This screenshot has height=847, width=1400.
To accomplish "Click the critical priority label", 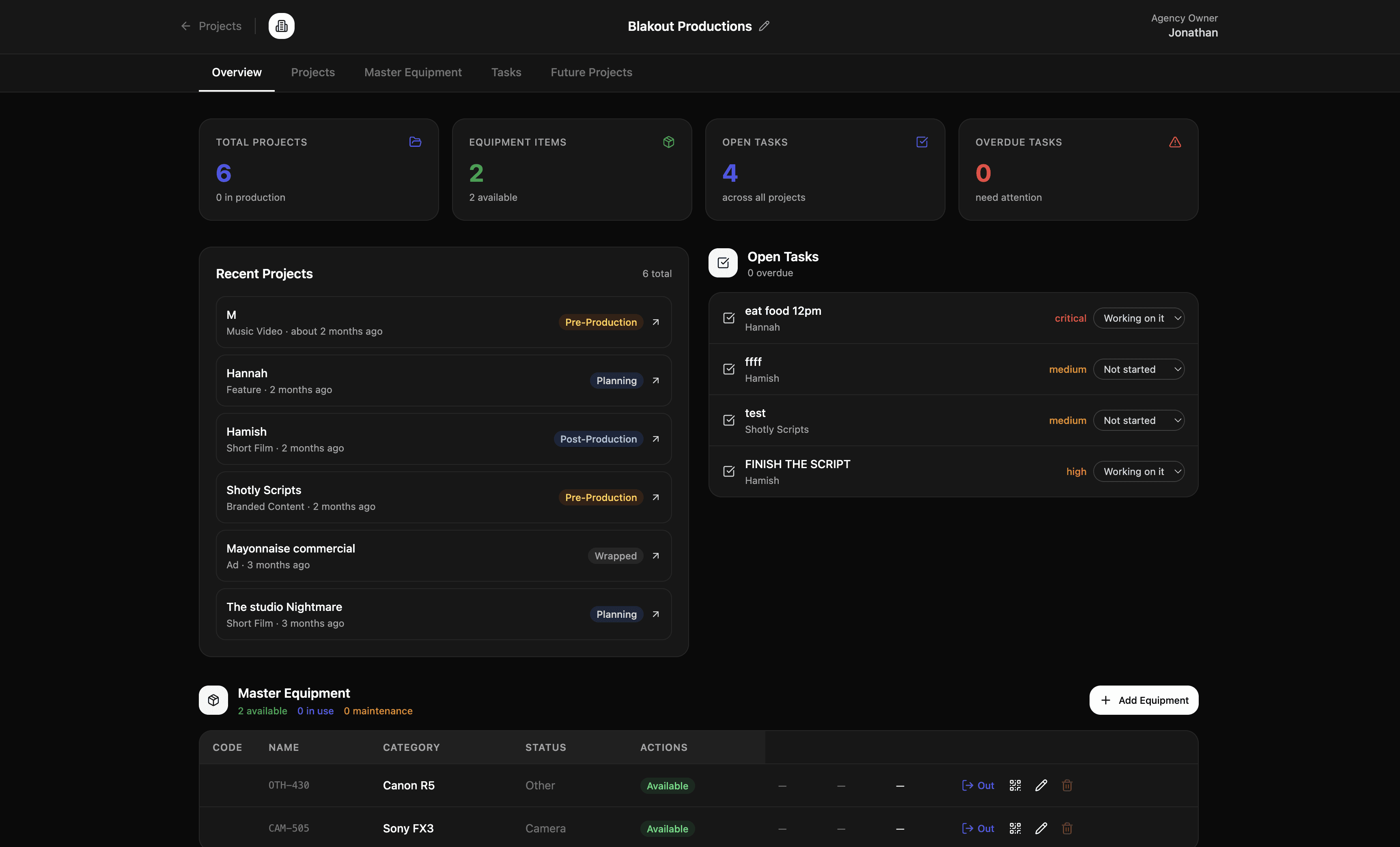I will pos(1070,318).
